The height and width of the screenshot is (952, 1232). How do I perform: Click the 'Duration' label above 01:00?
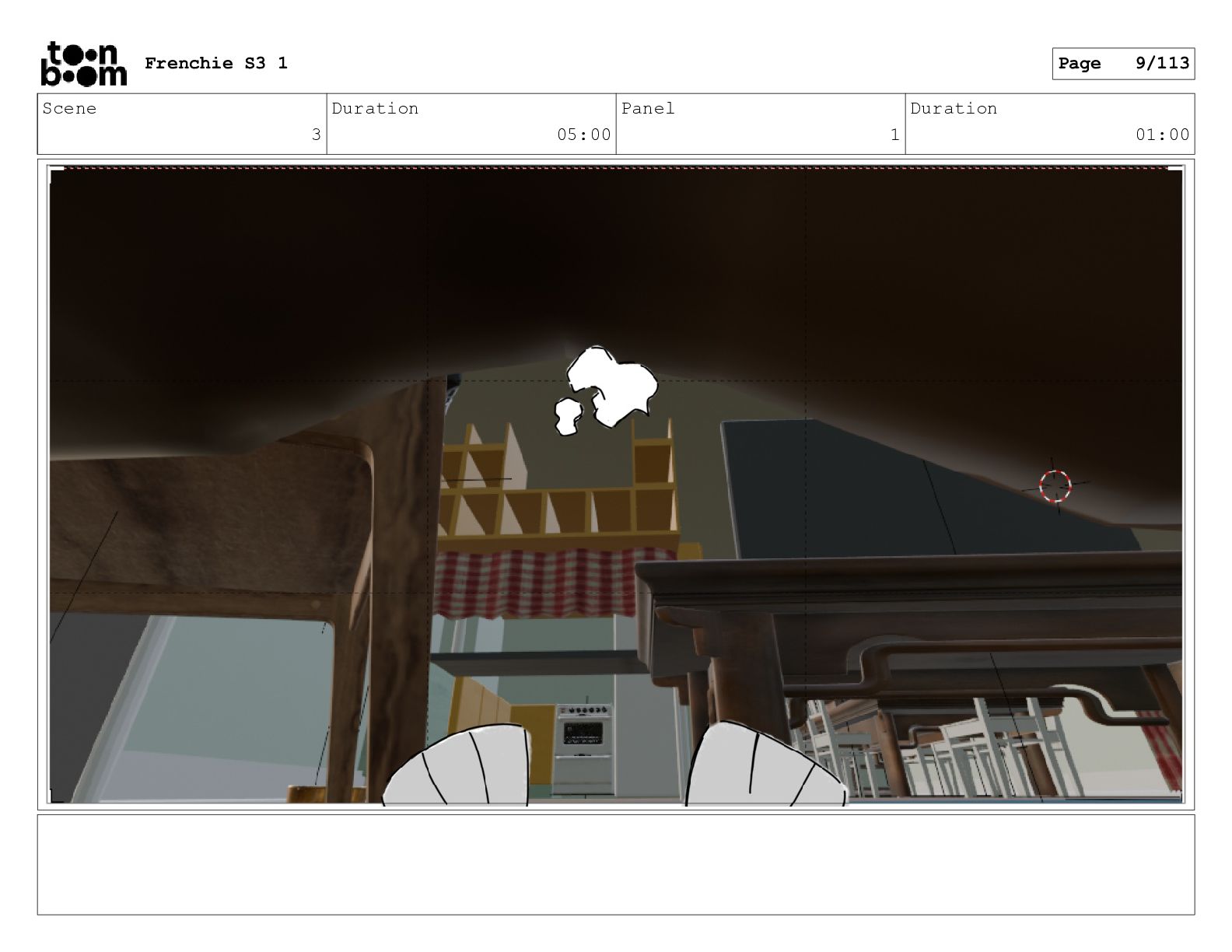click(x=954, y=109)
